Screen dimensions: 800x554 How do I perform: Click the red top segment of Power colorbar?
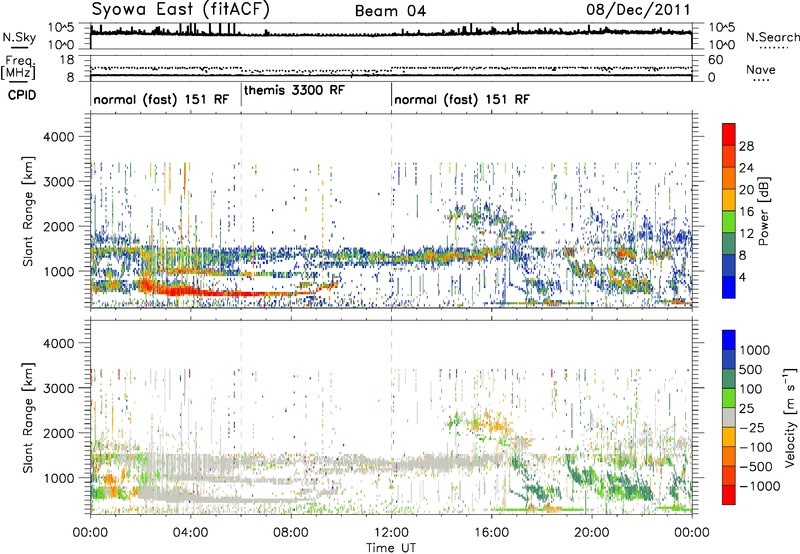coord(729,134)
